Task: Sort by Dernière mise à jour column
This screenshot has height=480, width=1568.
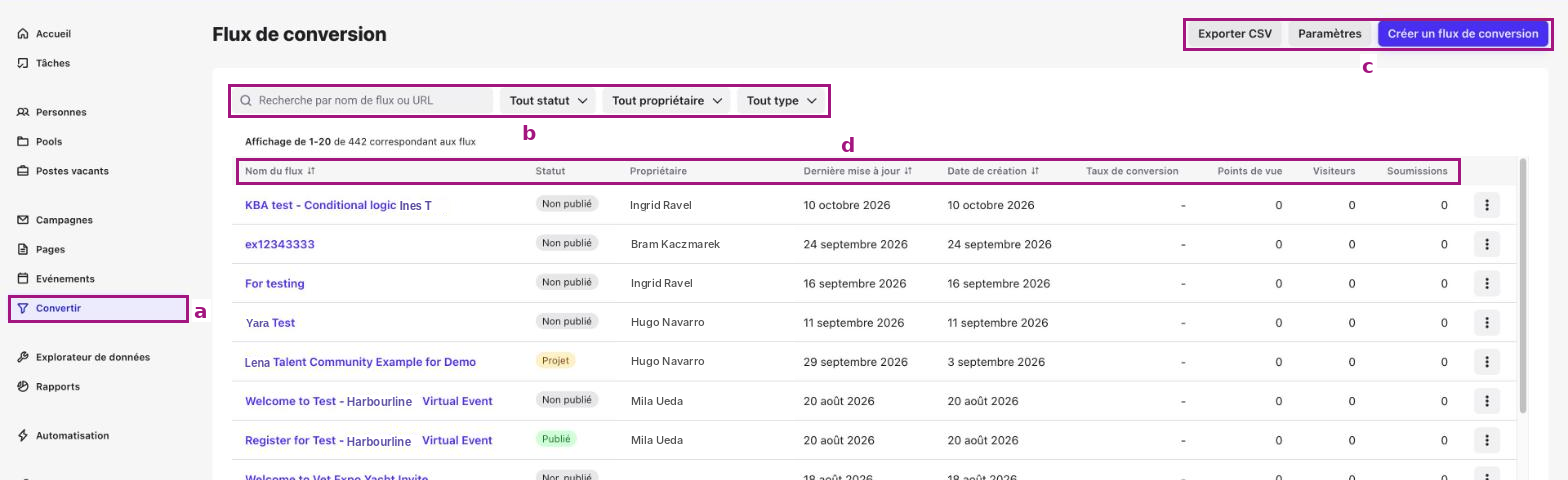Action: coord(858,171)
